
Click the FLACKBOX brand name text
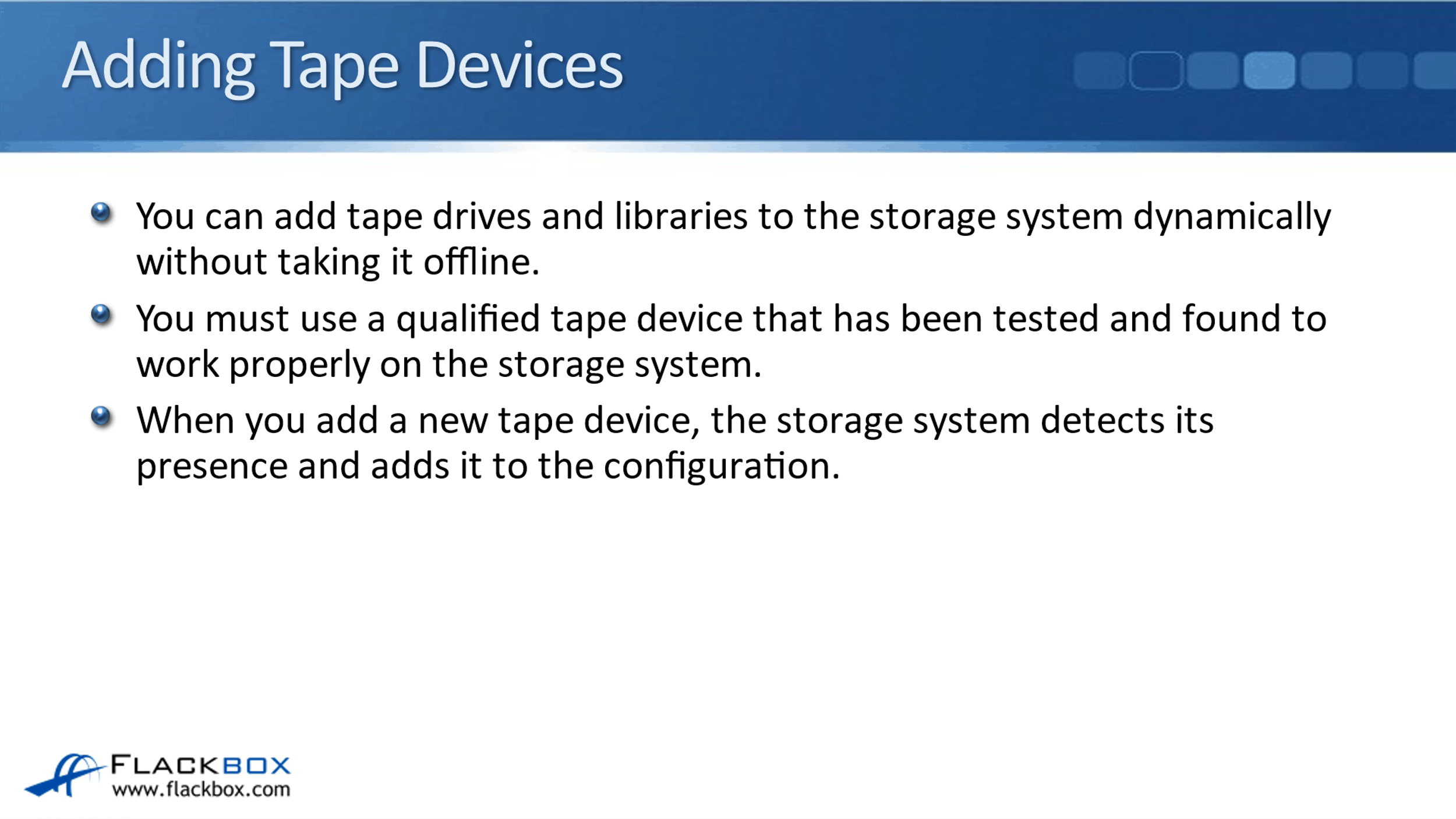[200, 765]
